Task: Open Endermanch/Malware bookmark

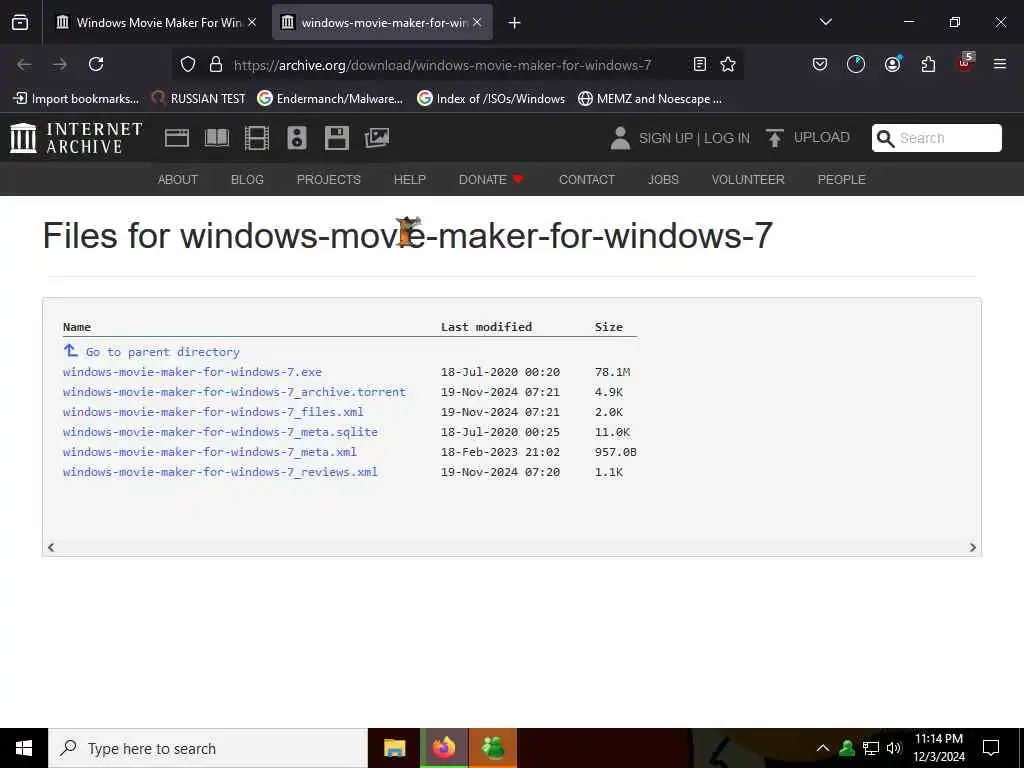Action: coord(330,99)
